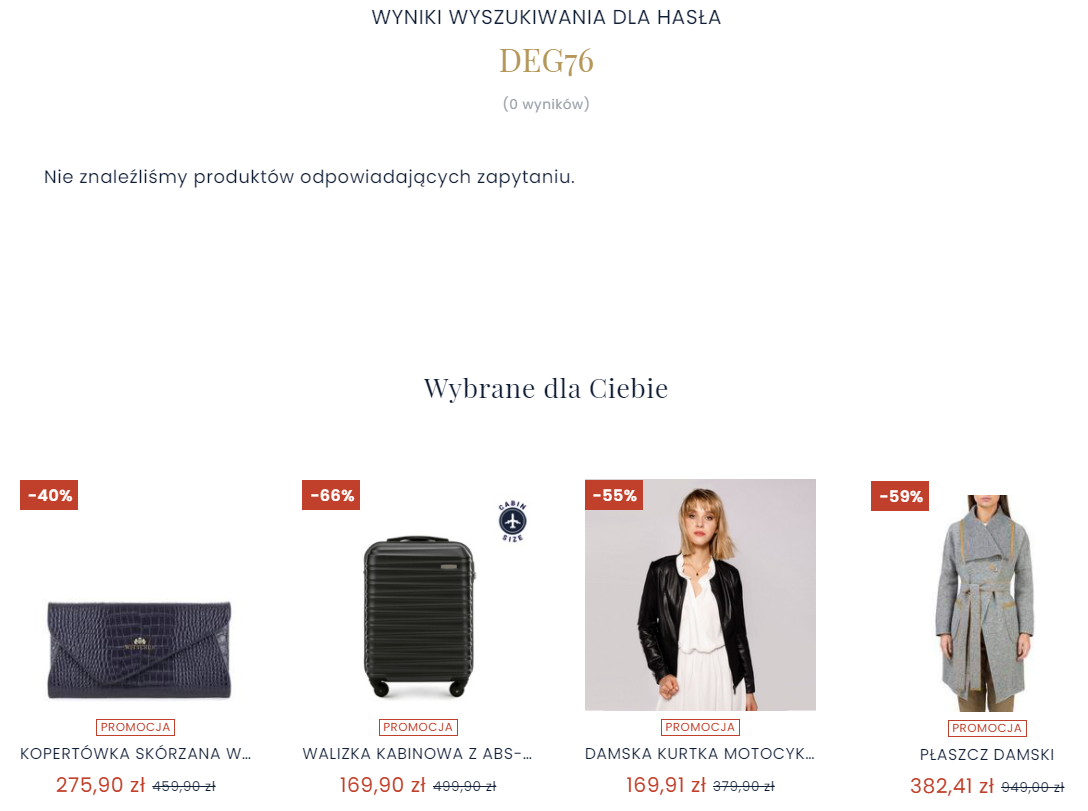Click the -55% discount badge

click(x=614, y=495)
